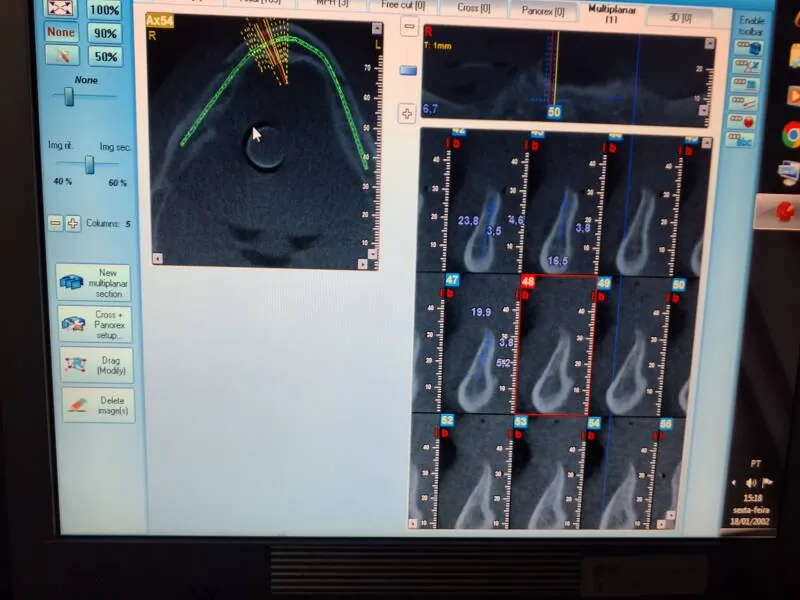Click Enable toolbar label
Screen dimensions: 800x600
(752, 26)
